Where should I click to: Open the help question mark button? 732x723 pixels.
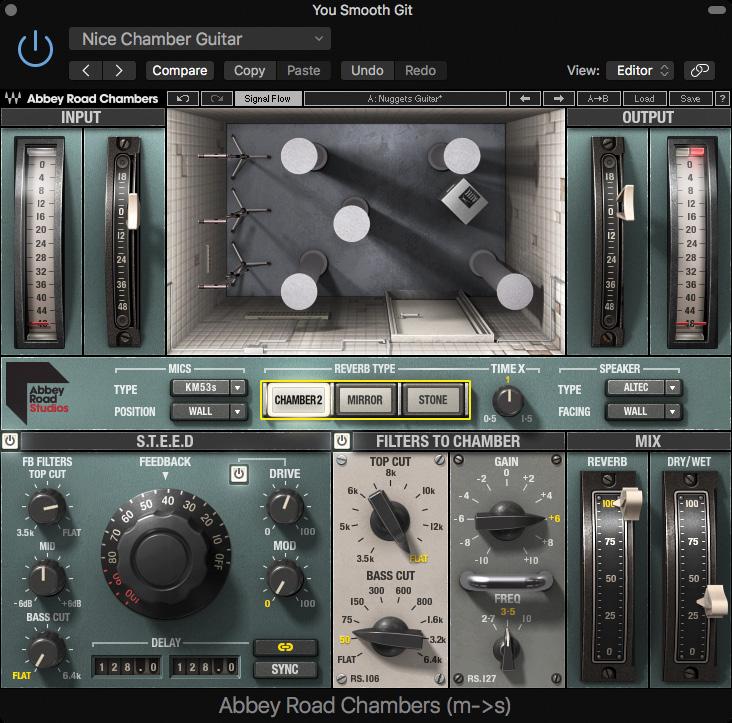pos(722,98)
